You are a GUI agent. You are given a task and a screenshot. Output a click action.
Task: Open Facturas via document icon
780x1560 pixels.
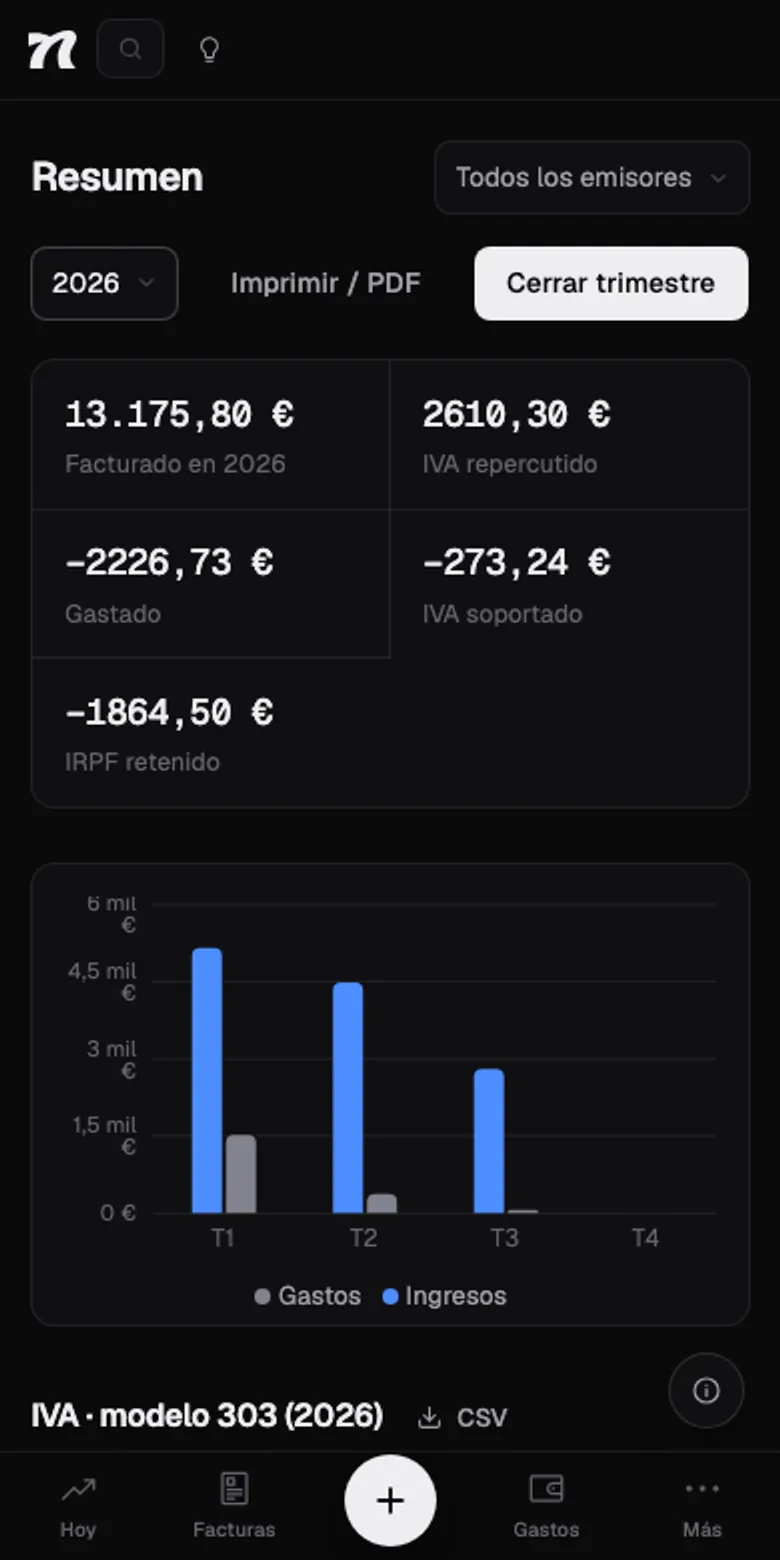(x=234, y=1488)
